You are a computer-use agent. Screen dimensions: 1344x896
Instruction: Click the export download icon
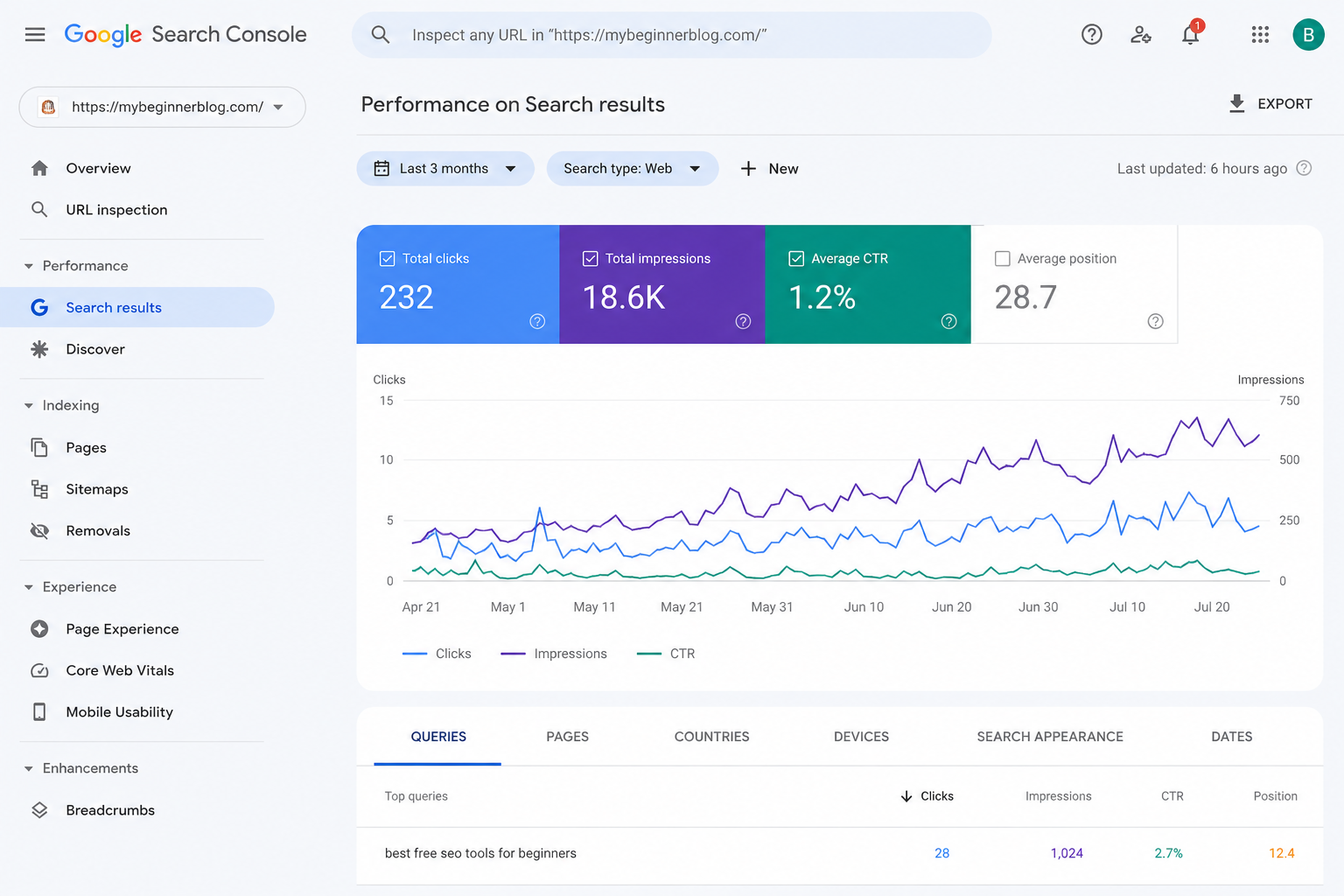1237,103
